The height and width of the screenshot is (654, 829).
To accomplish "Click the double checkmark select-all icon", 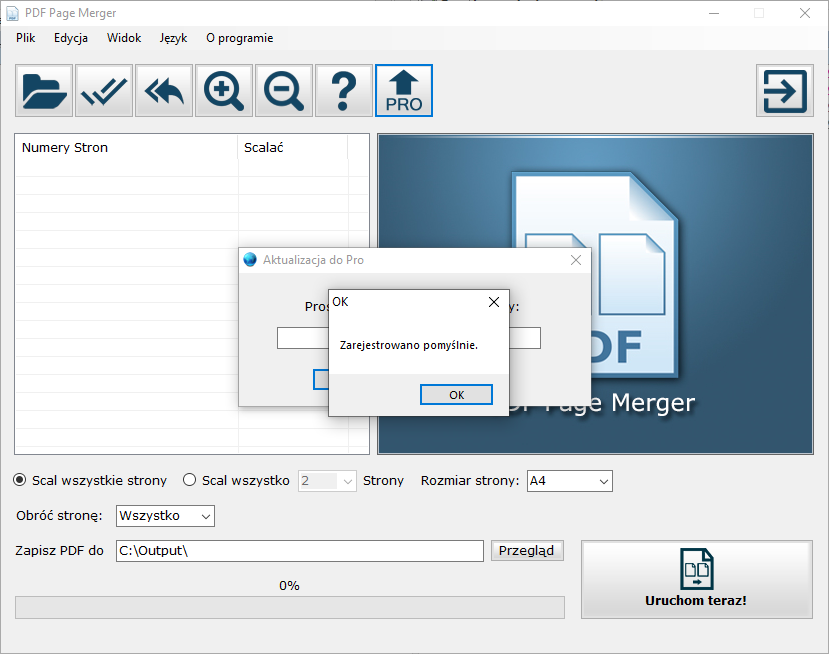I will 104,91.
